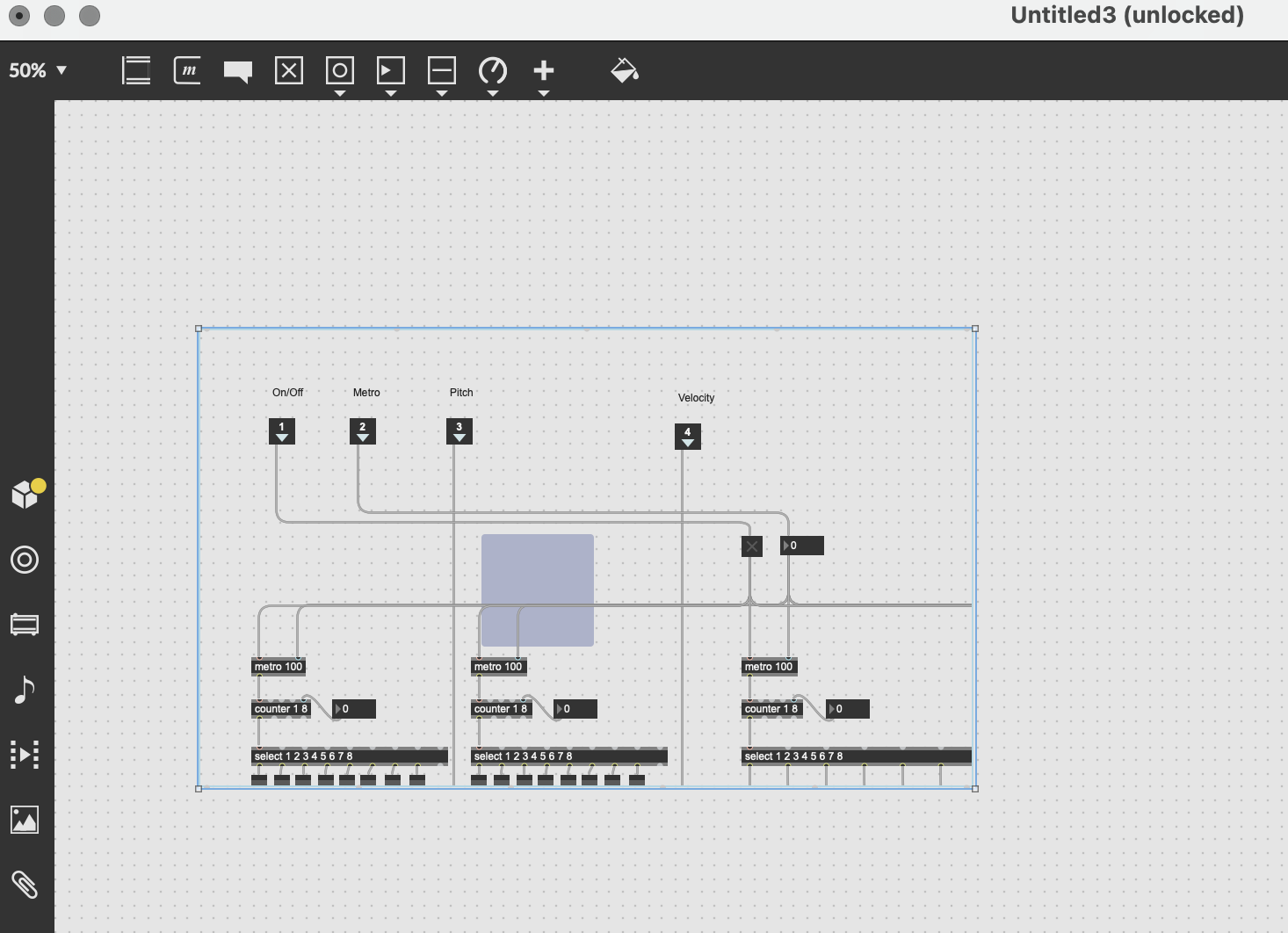1288x933 pixels.
Task: Add a message box from toolbar
Action: (187, 70)
